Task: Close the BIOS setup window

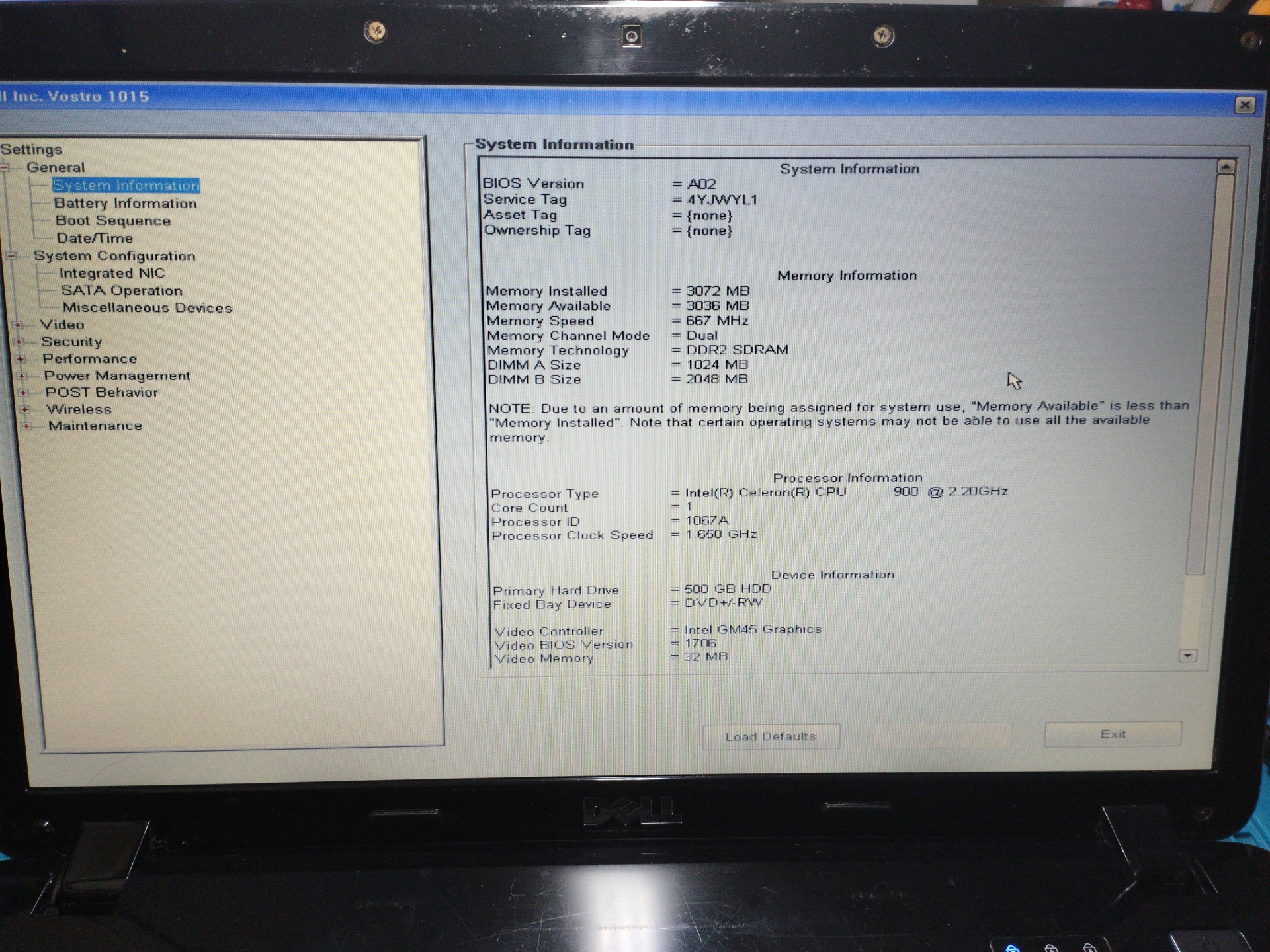Action: [x=1244, y=105]
